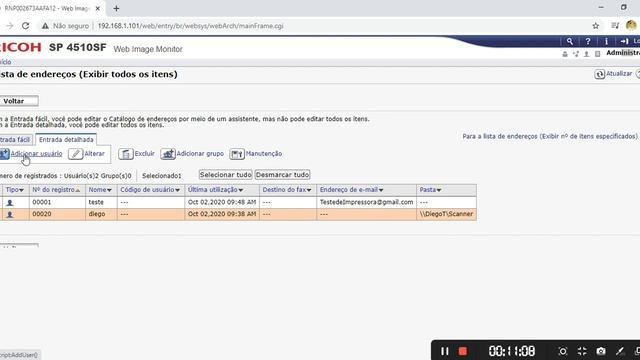Switch to the Entrada fácil tab
Viewport: 640px width, 360px height.
pyautogui.click(x=16, y=140)
